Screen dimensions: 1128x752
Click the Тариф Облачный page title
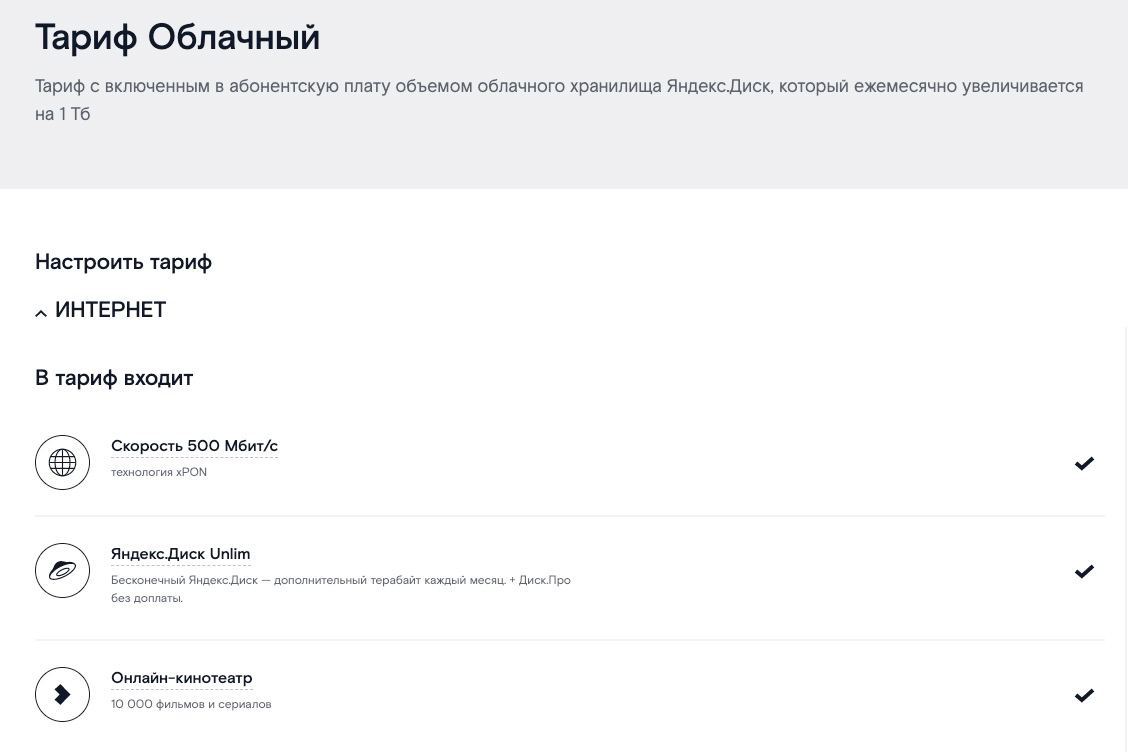pyautogui.click(x=178, y=37)
